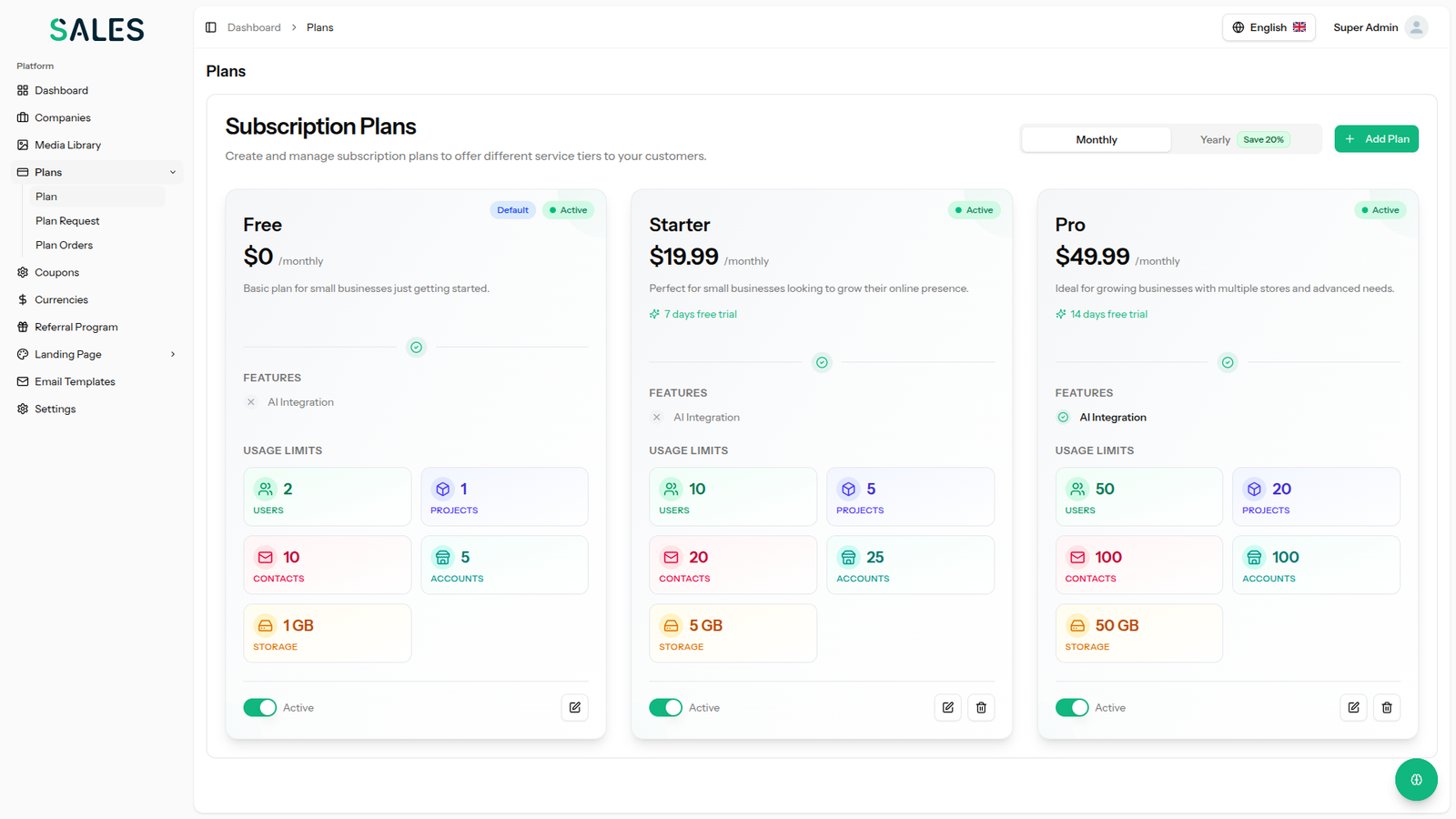
Task: Click edit icon on the Starter plan
Action: (948, 707)
